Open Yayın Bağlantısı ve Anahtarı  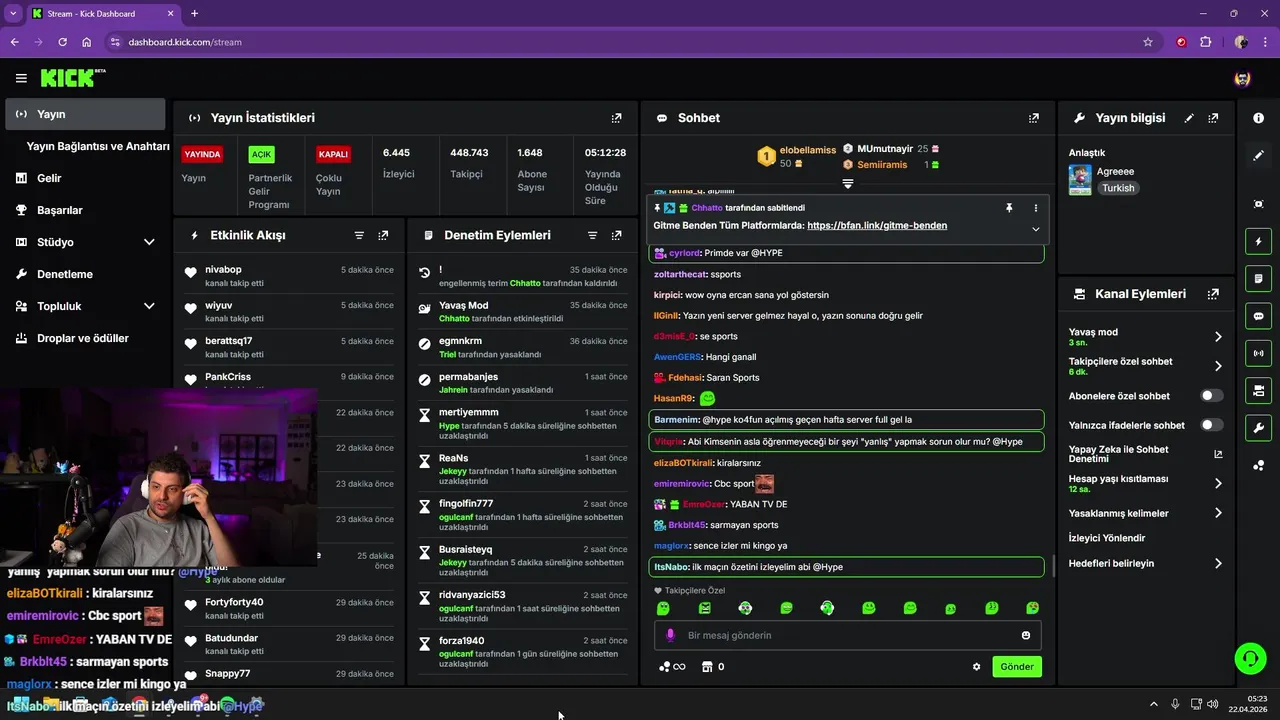[98, 146]
